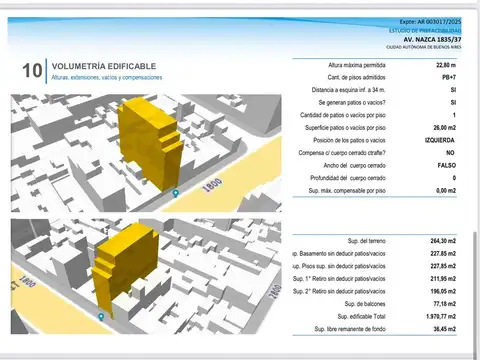Click label Sup. 2° Retiro sin deducir patios/vacíos

pos(339,291)
